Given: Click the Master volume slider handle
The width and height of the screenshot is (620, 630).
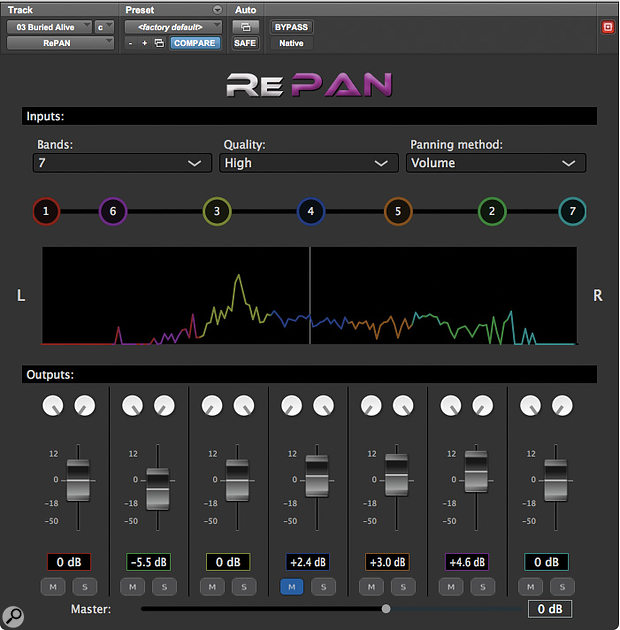Looking at the screenshot, I should (x=386, y=609).
